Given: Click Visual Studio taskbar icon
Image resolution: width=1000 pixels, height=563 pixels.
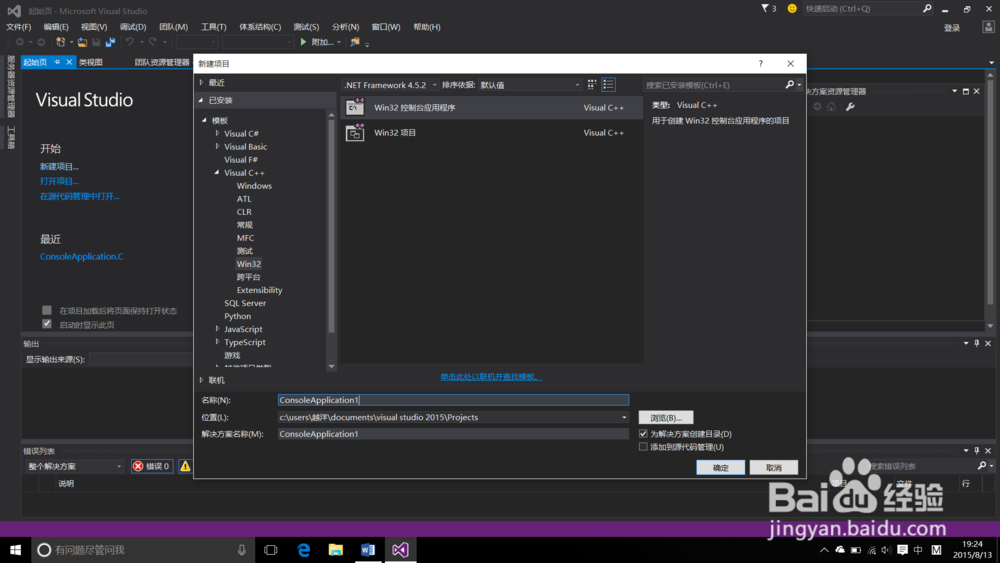Looking at the screenshot, I should tap(401, 550).
